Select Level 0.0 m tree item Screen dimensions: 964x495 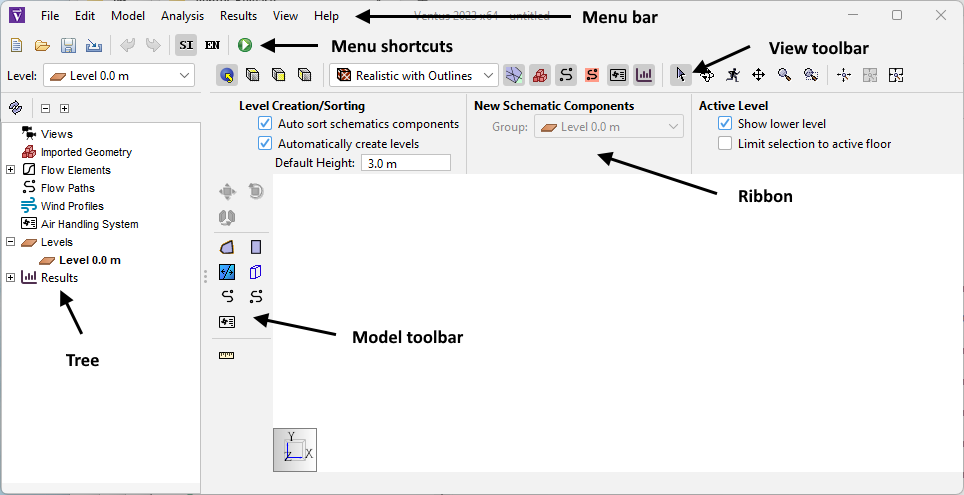(89, 260)
